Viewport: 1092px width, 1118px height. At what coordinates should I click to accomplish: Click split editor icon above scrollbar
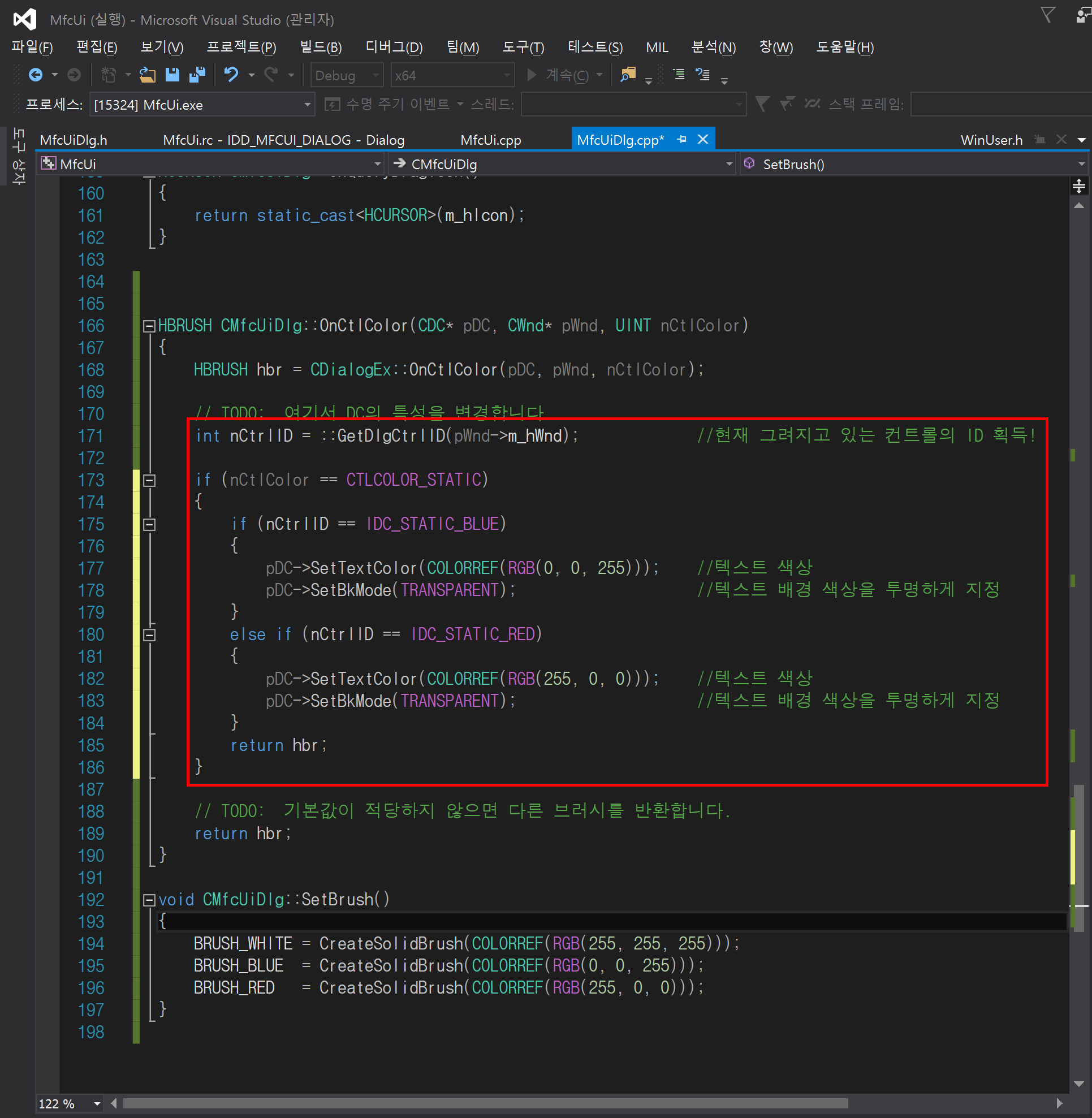point(1078,186)
